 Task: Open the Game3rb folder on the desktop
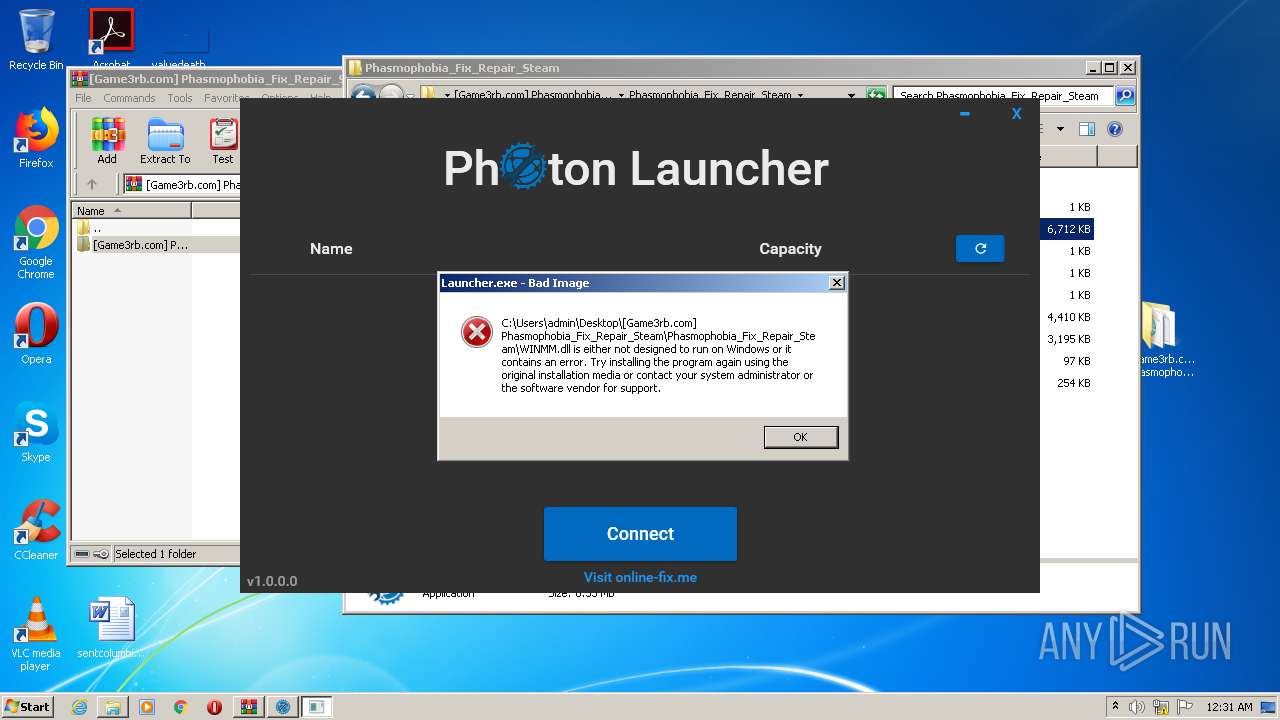(1165, 340)
